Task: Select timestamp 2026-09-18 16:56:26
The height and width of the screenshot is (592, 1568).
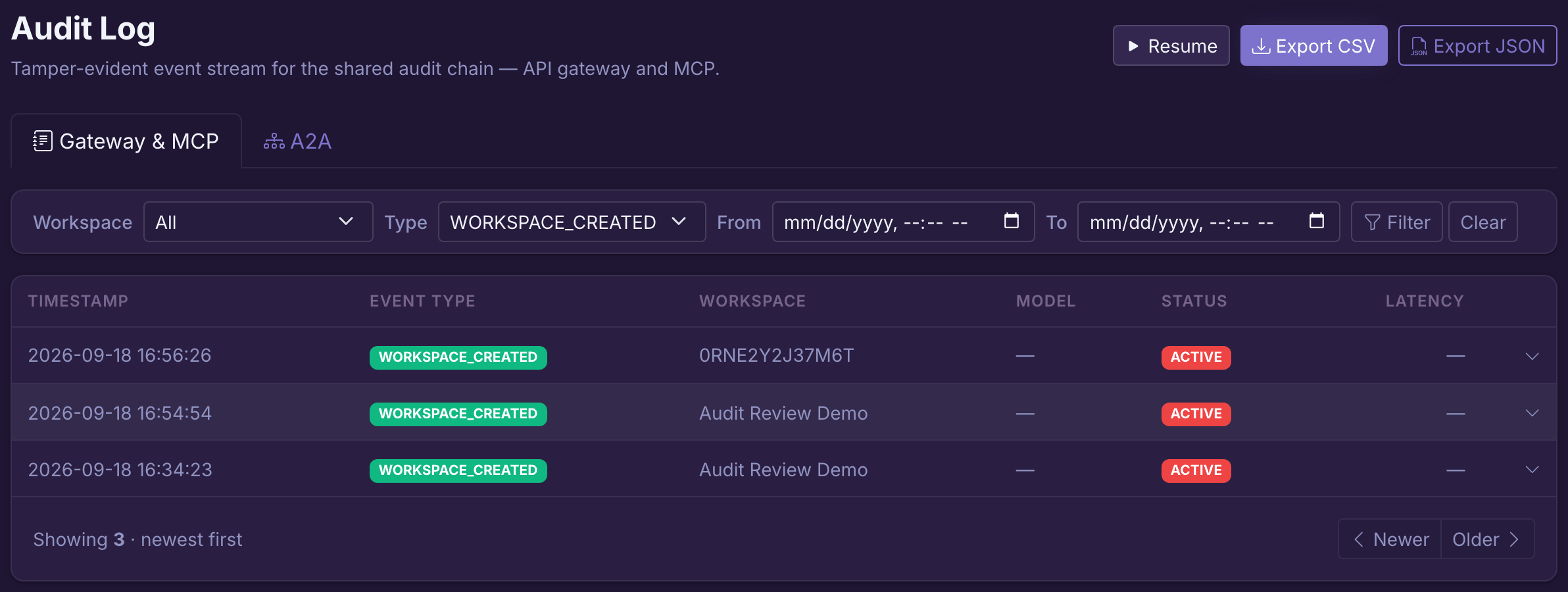Action: point(120,355)
